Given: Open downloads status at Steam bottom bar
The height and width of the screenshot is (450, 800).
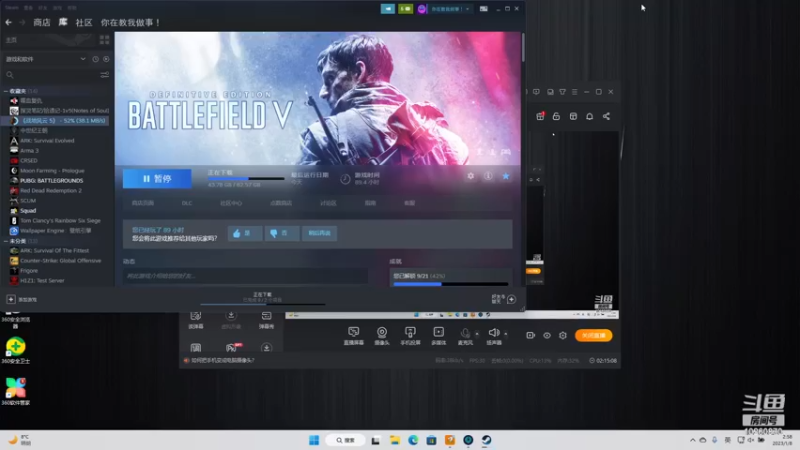Looking at the screenshot, I should 262,297.
